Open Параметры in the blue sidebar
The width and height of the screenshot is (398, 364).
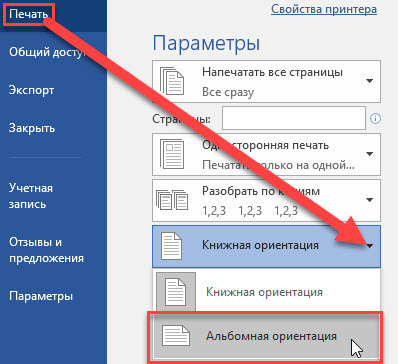click(41, 296)
